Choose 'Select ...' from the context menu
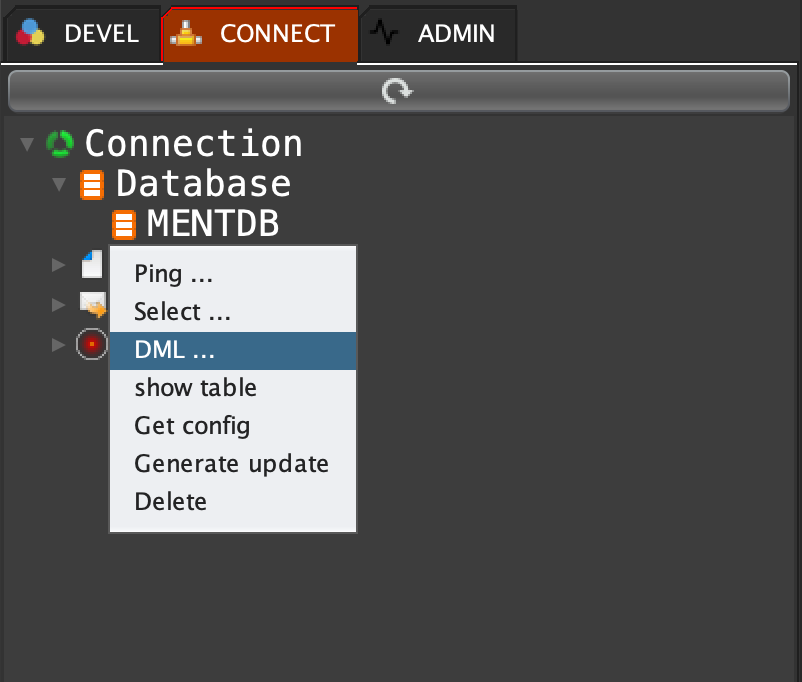This screenshot has width=802, height=682. pos(182,312)
